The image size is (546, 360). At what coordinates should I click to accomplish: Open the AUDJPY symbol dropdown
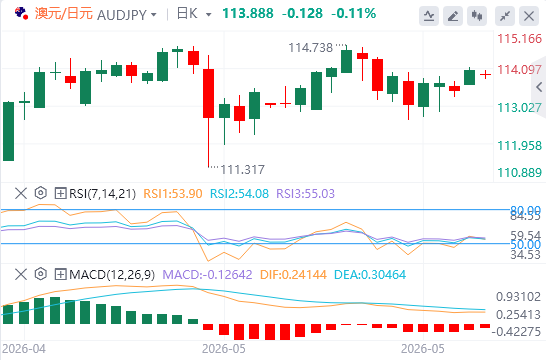[127, 15]
